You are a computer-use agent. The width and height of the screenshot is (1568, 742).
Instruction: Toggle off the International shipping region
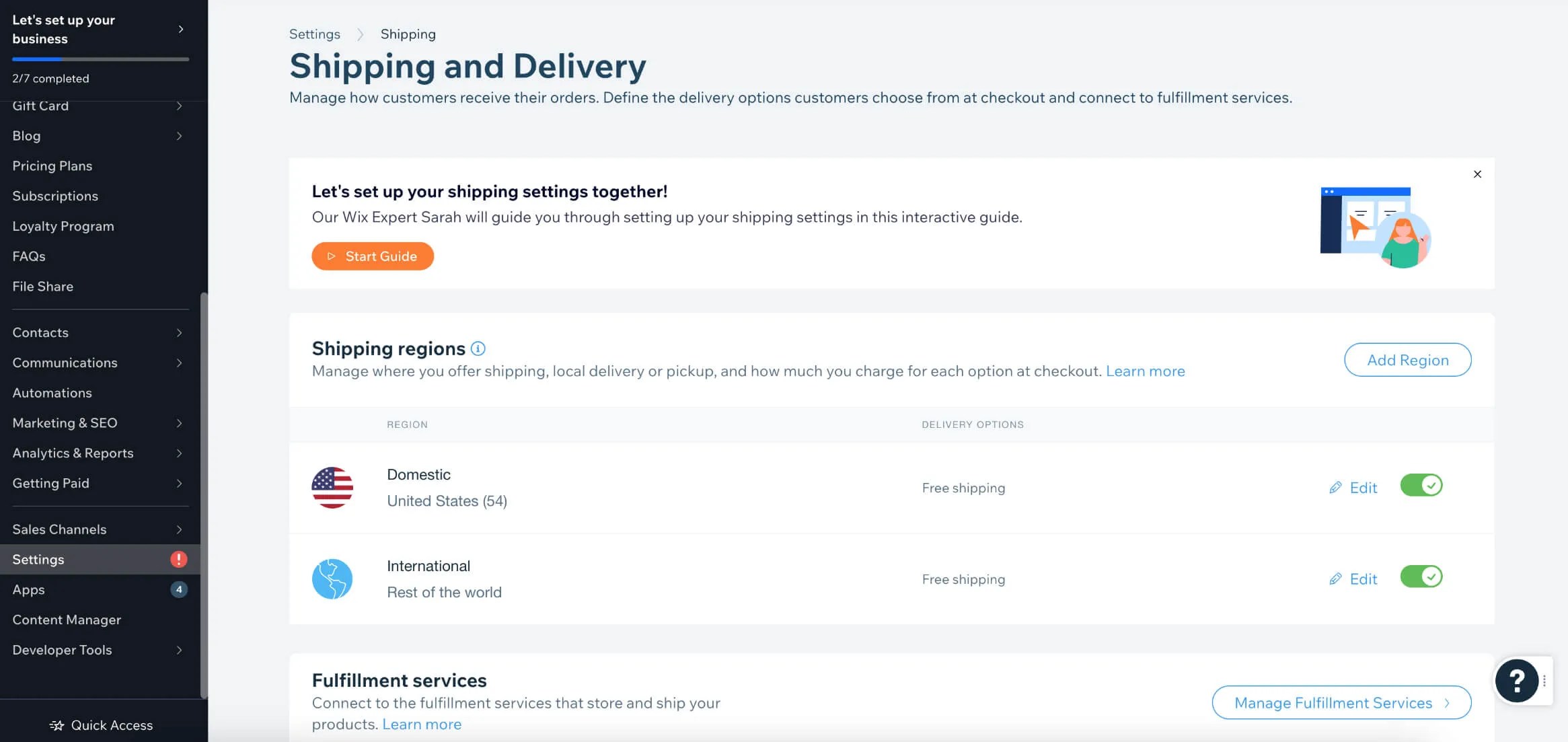[x=1421, y=576]
